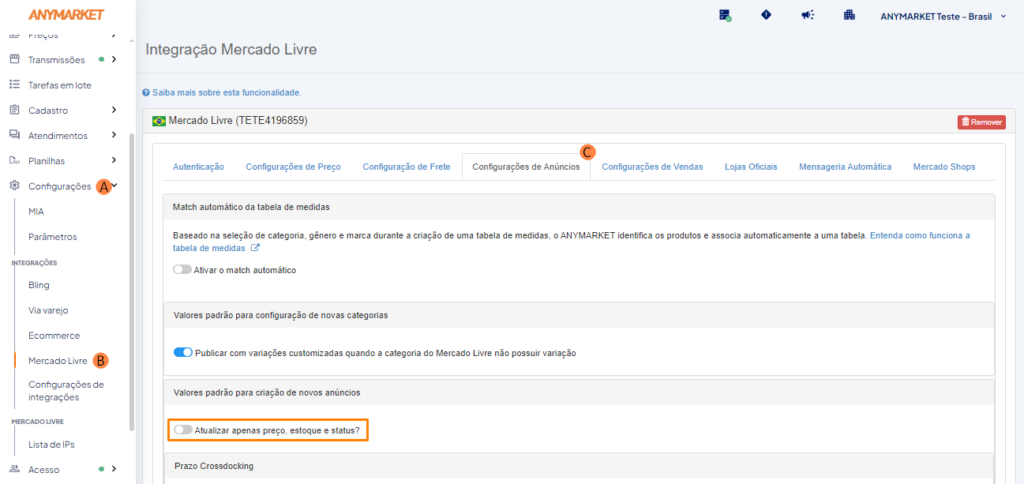Viewport: 1024px width, 484px height.
Task: Select Mercado Livre in sidebar
Action: click(58, 361)
